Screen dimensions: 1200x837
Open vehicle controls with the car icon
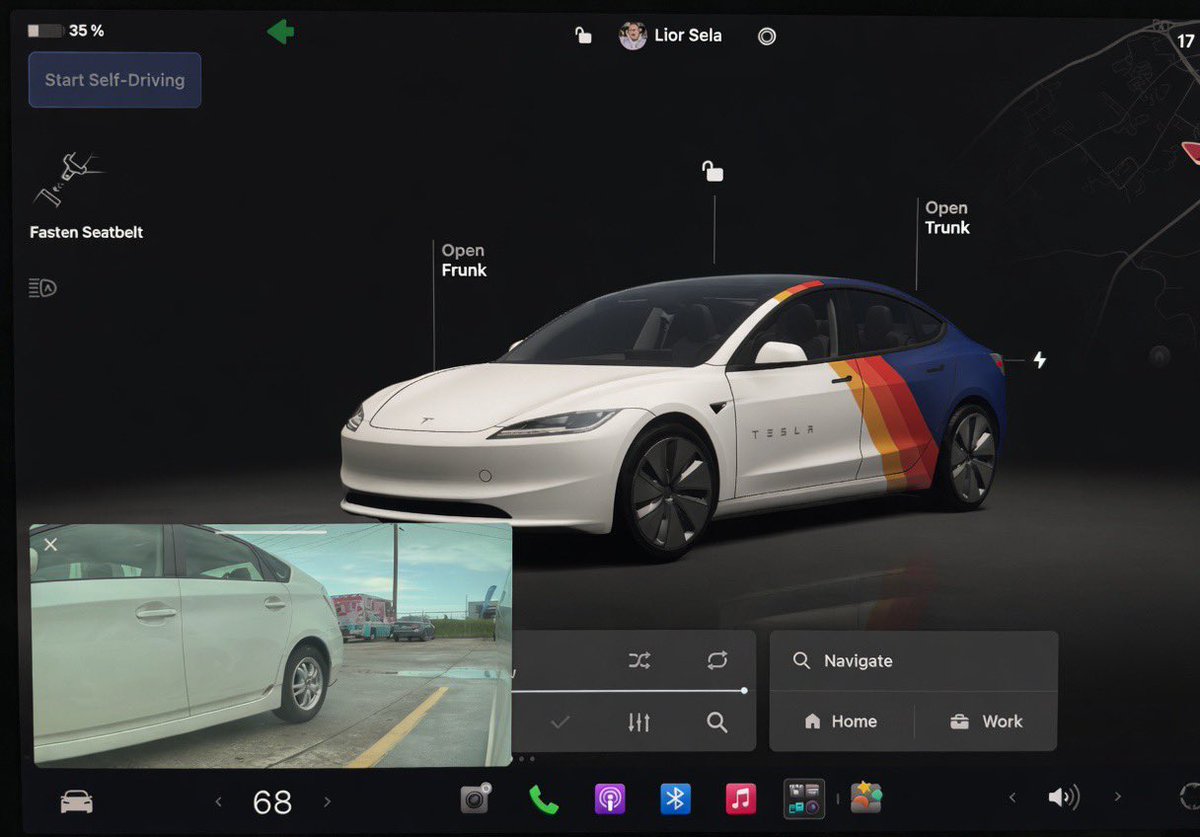(77, 801)
